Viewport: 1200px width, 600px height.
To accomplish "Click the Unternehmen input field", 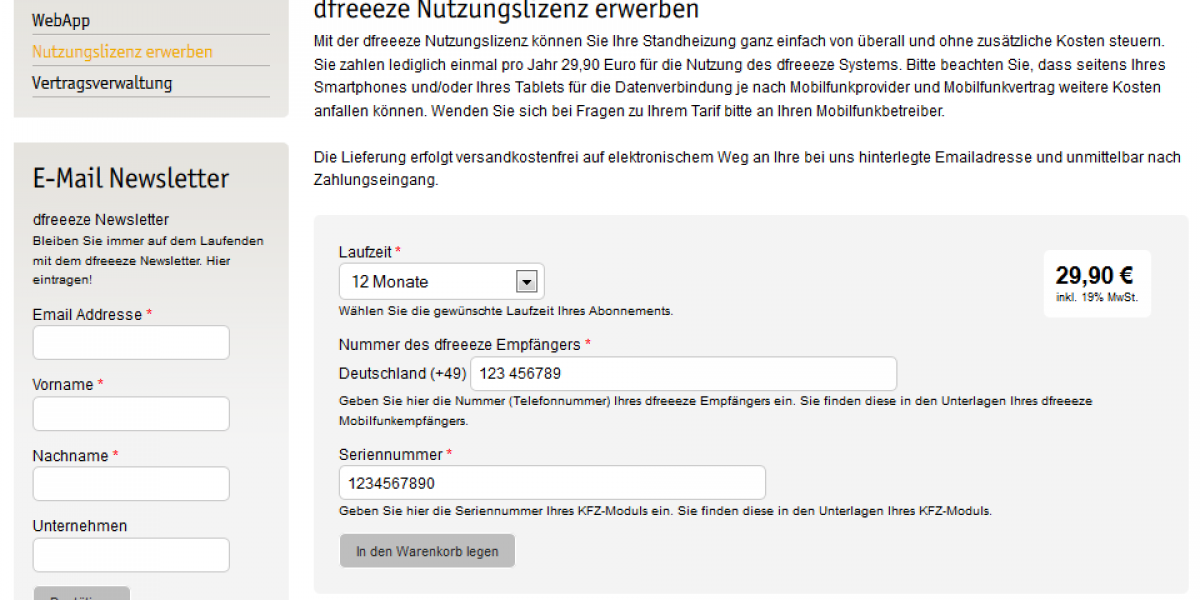I will [131, 555].
